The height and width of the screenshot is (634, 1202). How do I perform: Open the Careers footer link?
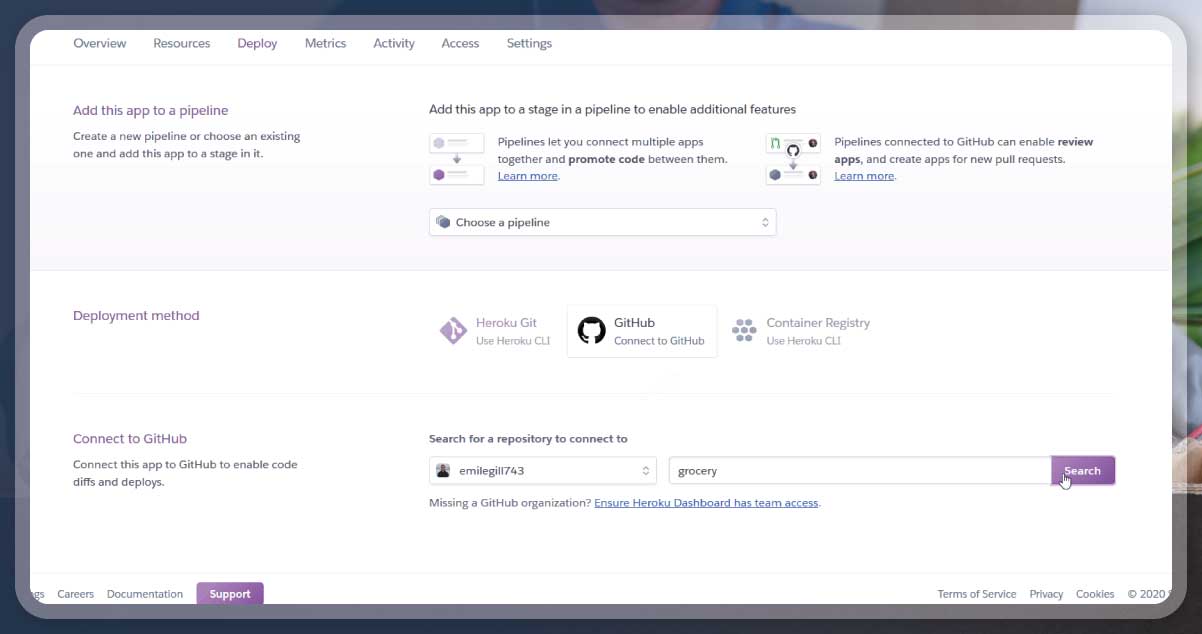(x=75, y=594)
